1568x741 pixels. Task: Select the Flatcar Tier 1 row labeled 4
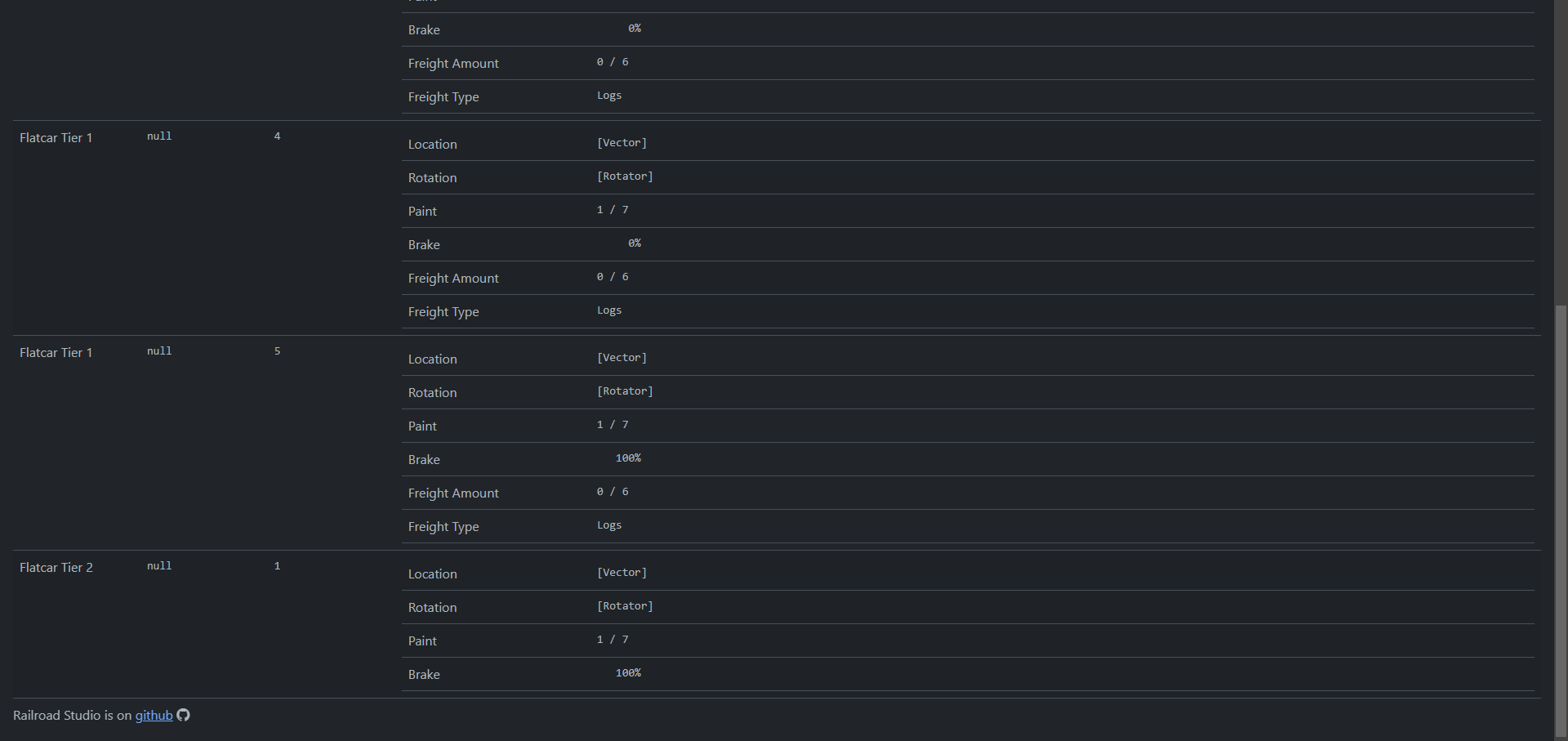tap(56, 137)
